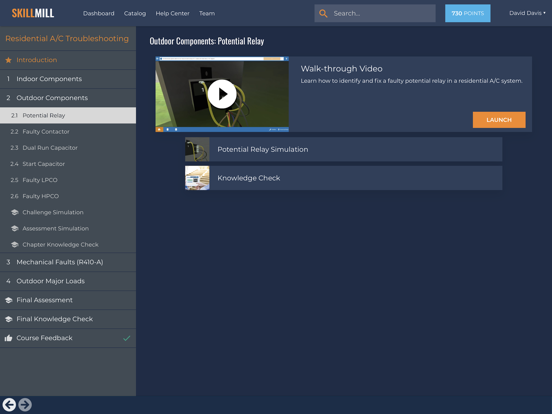Open the Final Knowledge Check item
The image size is (552, 414).
pos(68,319)
